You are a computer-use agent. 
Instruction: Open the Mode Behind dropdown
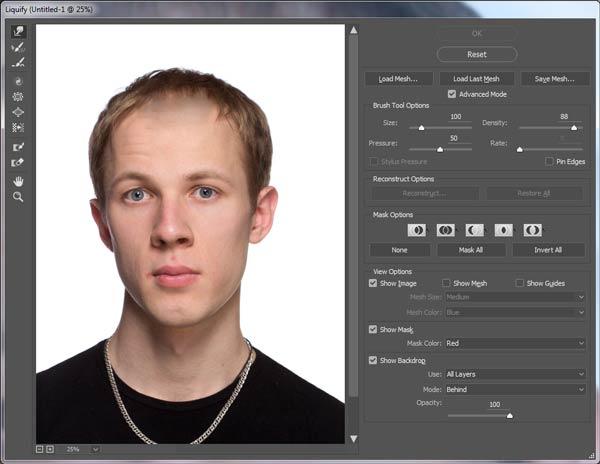pyautogui.click(x=515, y=389)
